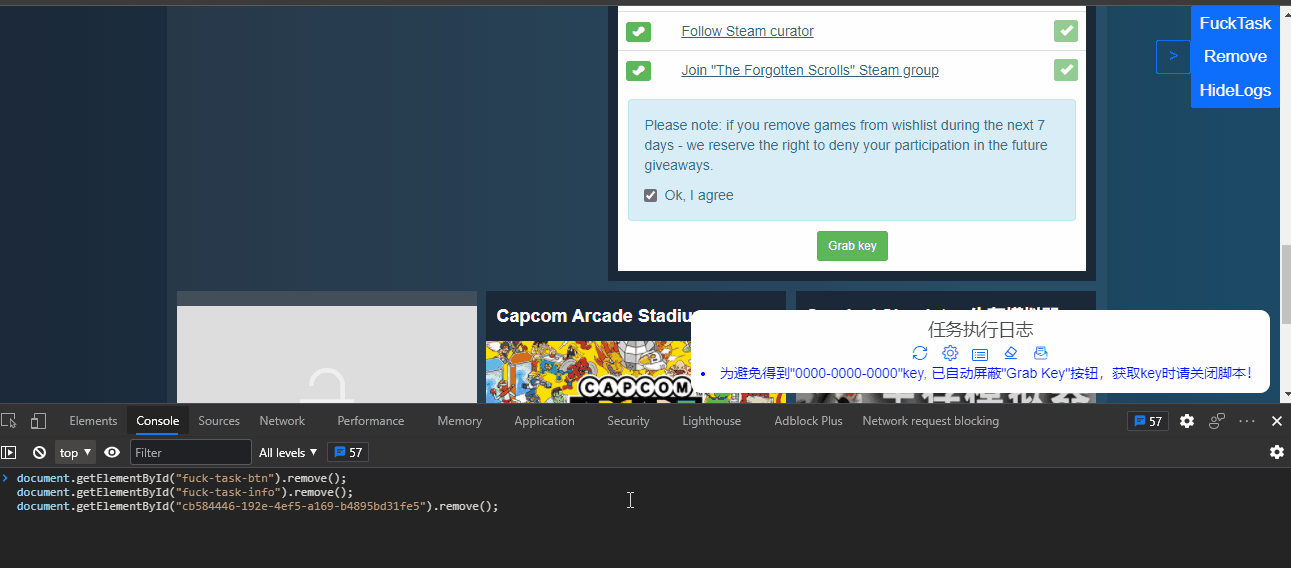This screenshot has height=568, width=1291.
Task: Show the console sidebar
Action: [x=9, y=452]
